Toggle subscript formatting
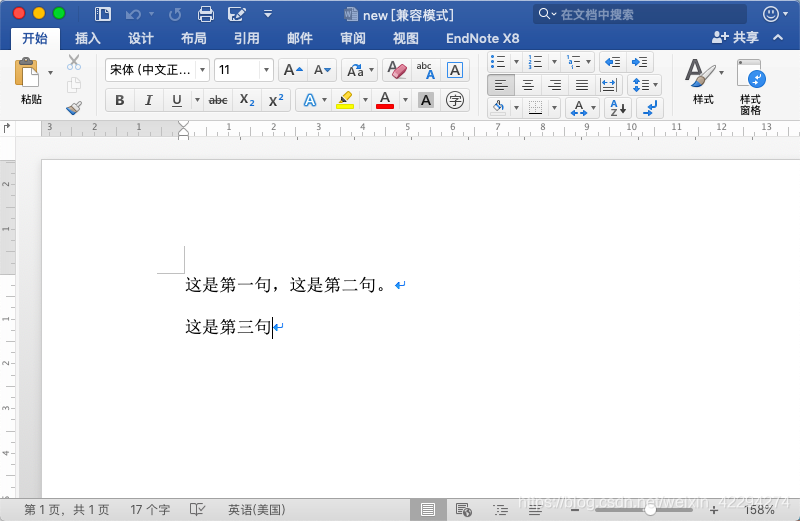 tap(247, 101)
